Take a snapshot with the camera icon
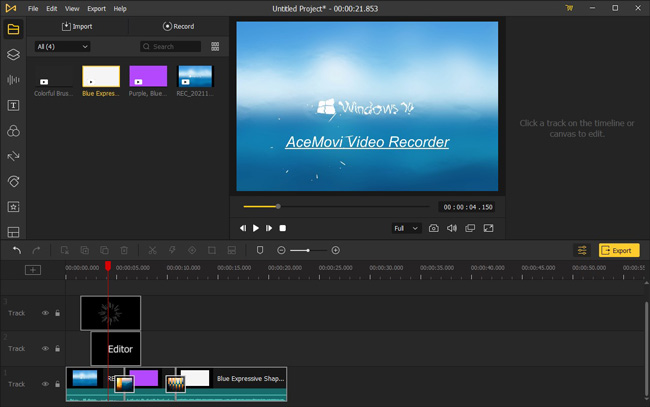Viewport: 650px width, 407px height. click(434, 228)
